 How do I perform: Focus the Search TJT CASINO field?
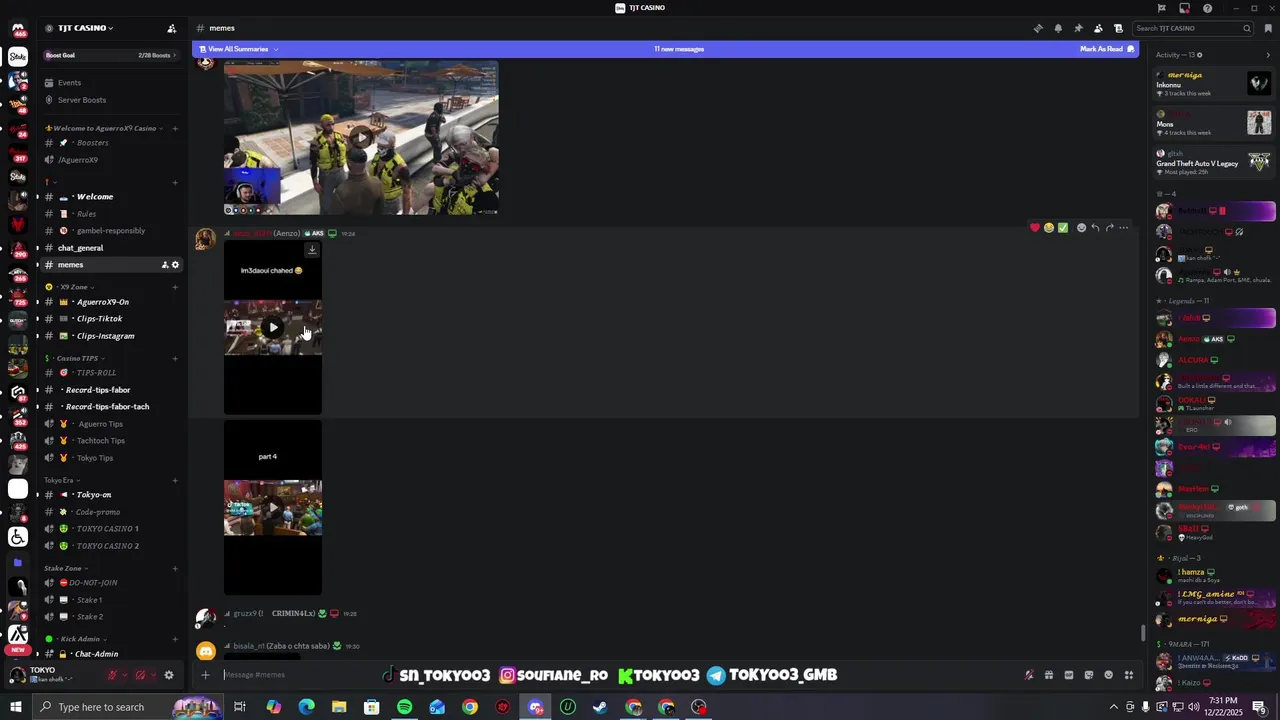pyautogui.click(x=1194, y=28)
